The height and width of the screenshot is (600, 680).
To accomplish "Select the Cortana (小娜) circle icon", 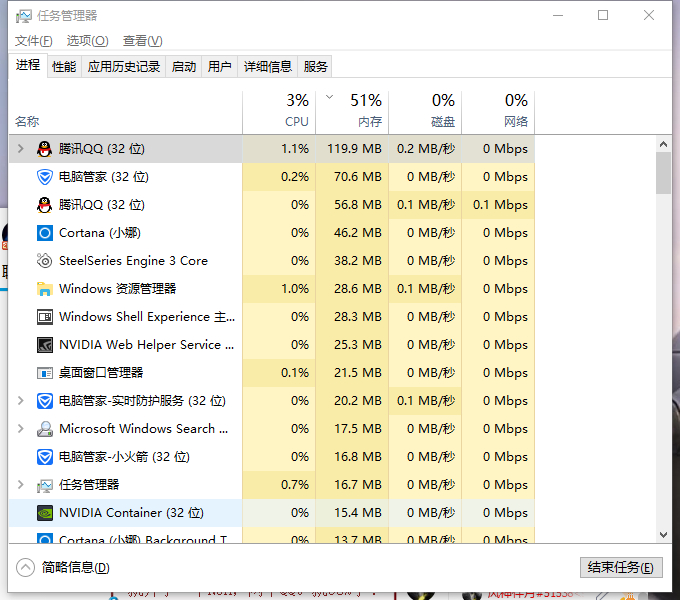I will point(45,233).
